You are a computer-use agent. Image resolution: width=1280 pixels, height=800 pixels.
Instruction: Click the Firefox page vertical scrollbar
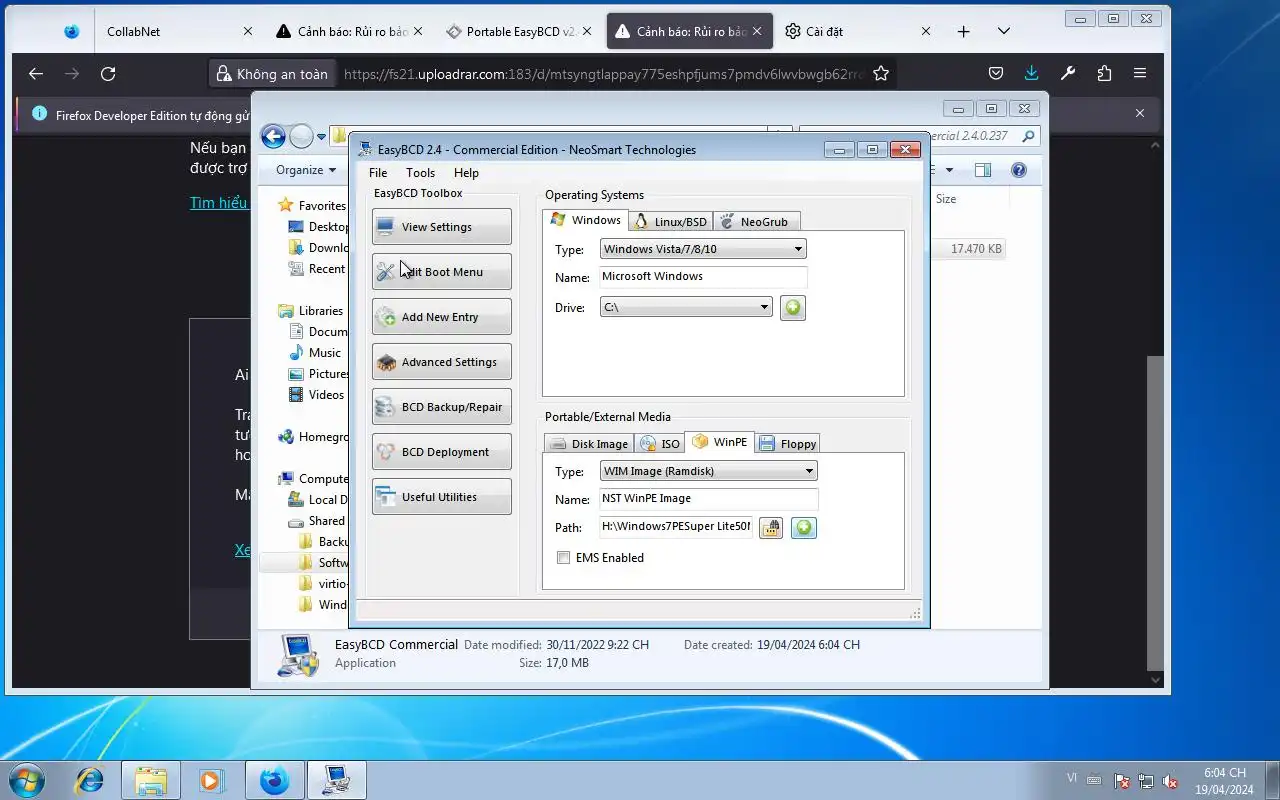tap(1156, 513)
